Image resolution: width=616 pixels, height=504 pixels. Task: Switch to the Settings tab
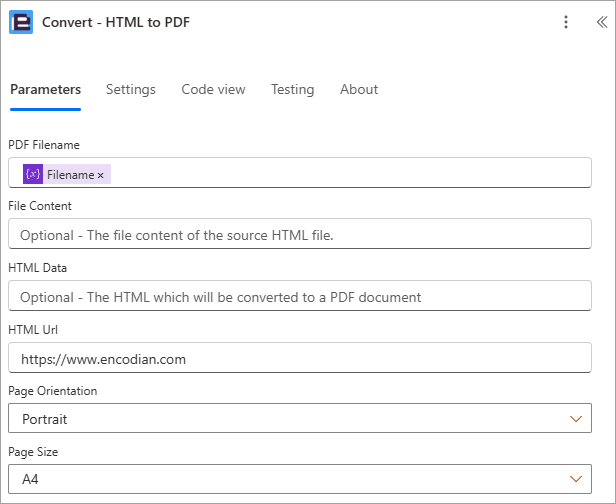point(131,90)
